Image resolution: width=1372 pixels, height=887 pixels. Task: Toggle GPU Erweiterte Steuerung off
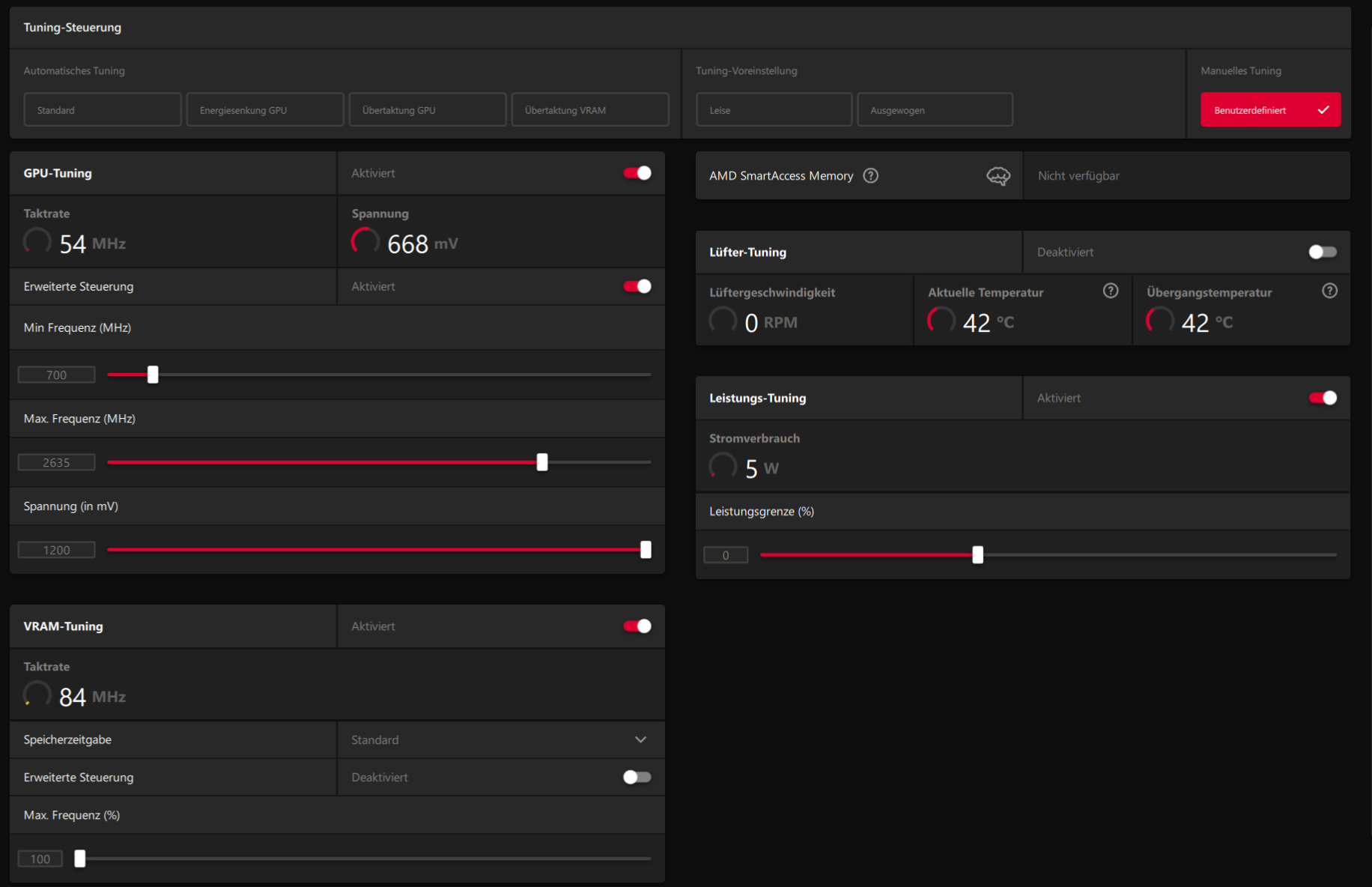[637, 286]
